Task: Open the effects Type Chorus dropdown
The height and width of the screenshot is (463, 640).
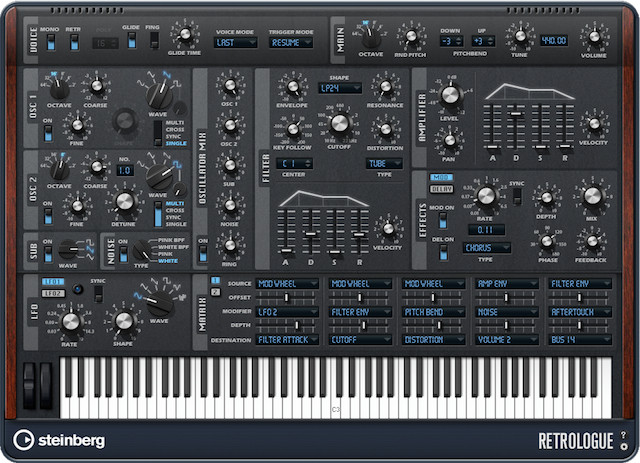Action: [x=487, y=248]
